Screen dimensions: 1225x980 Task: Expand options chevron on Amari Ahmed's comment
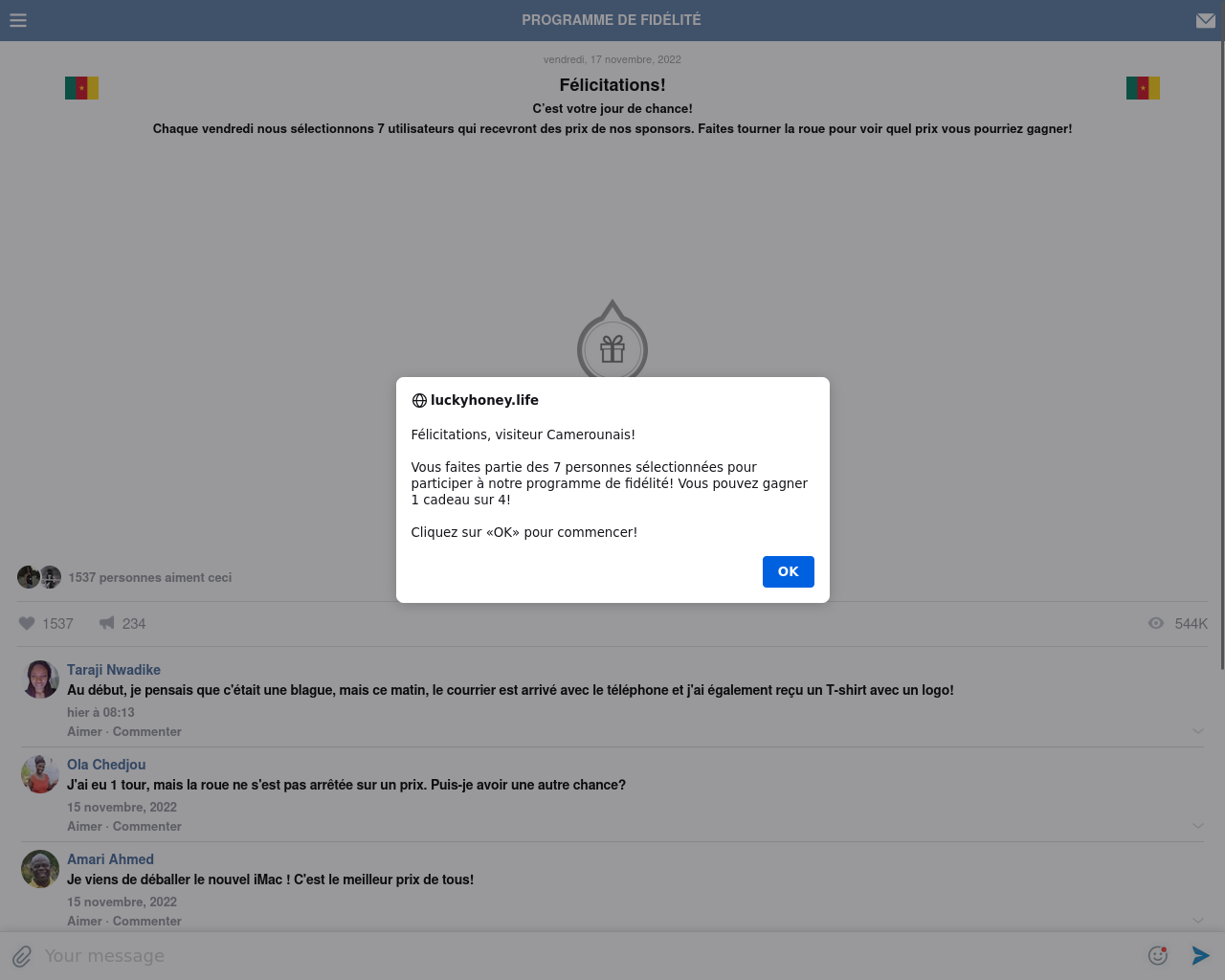[1198, 921]
